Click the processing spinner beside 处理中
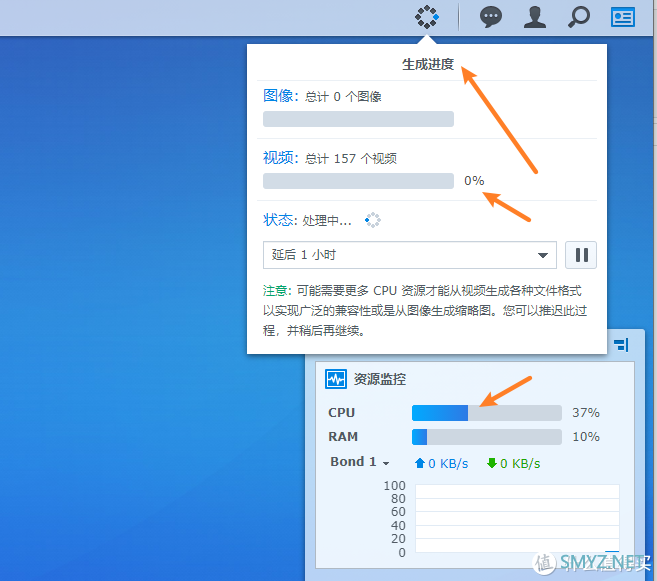This screenshot has height=581, width=657. [x=372, y=220]
